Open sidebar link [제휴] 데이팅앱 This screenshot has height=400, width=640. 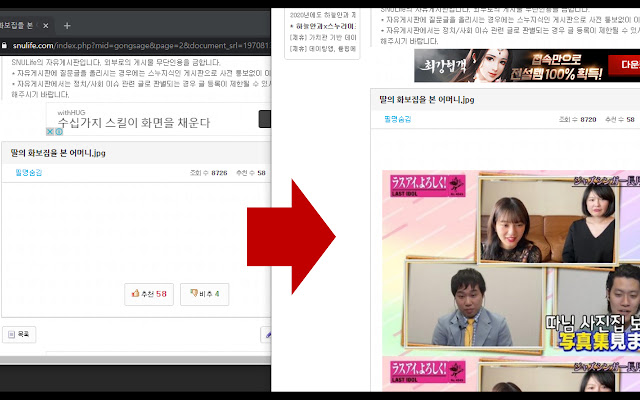(x=323, y=49)
